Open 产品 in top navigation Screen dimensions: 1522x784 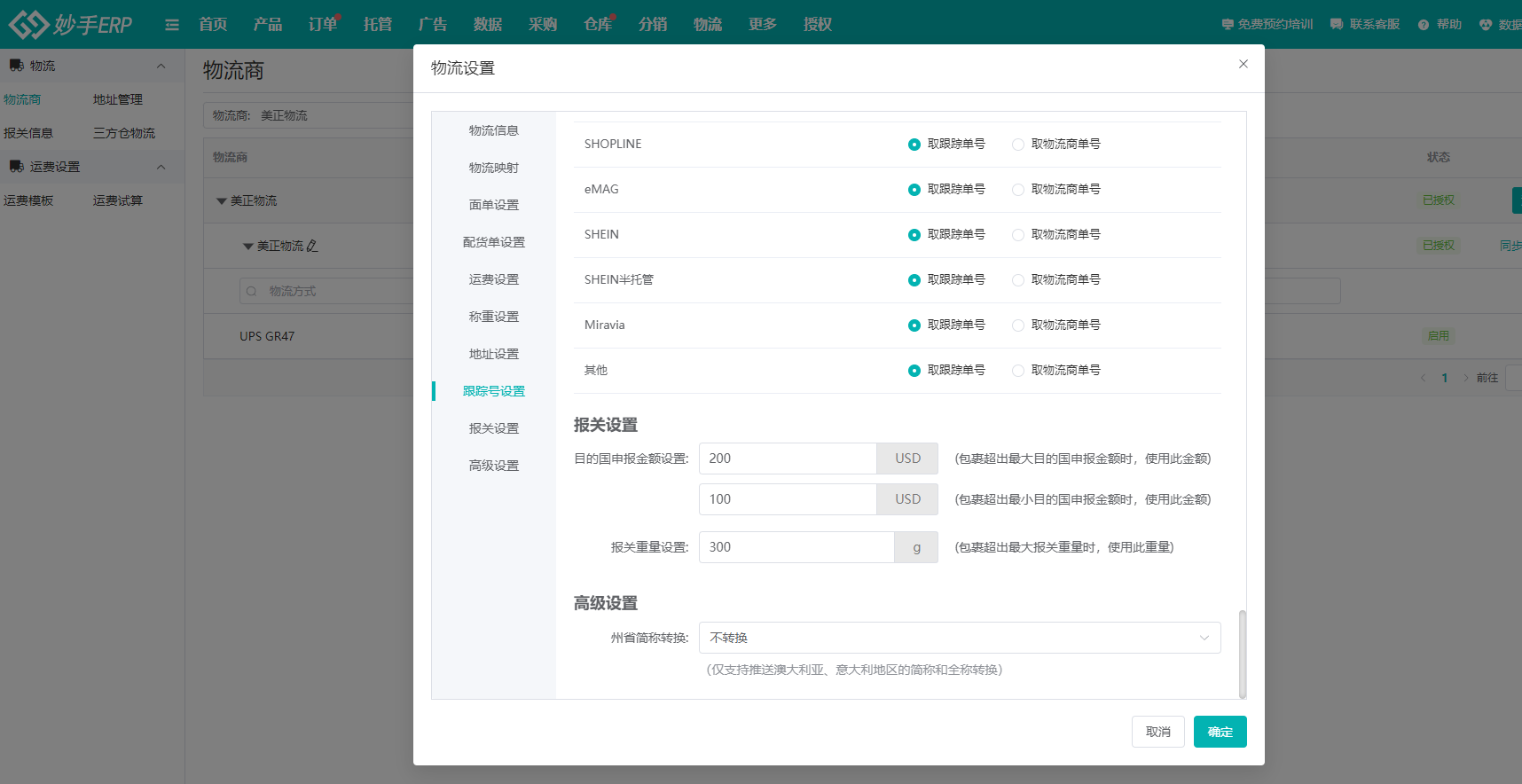268,24
